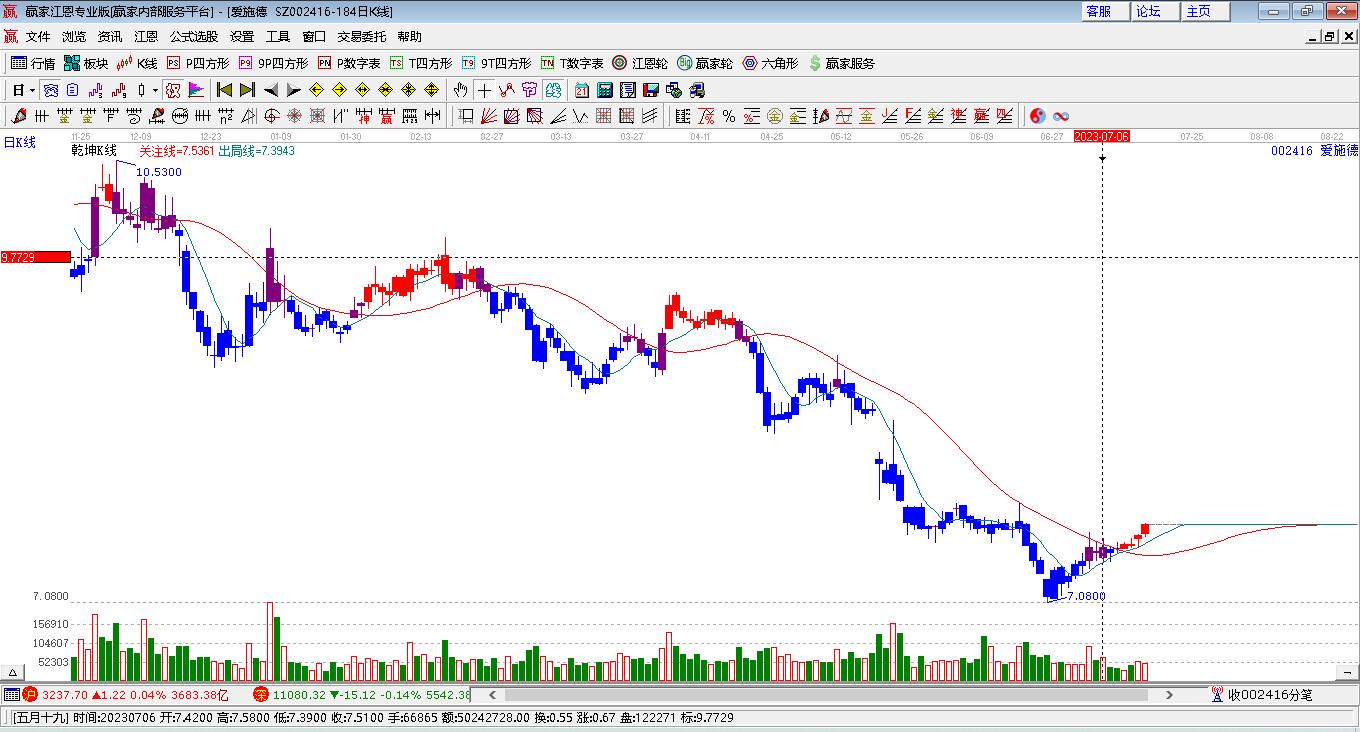Open the T四方形 tool
1360x732 pixels.
[421, 63]
